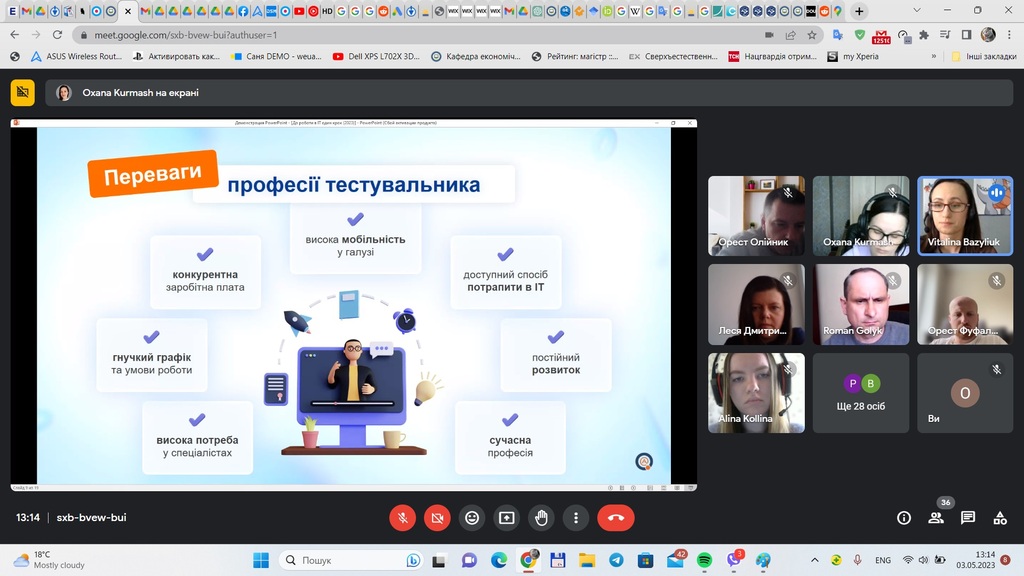Unmute the microphone in the call bar
Screen dimensions: 1024x576
(402, 518)
